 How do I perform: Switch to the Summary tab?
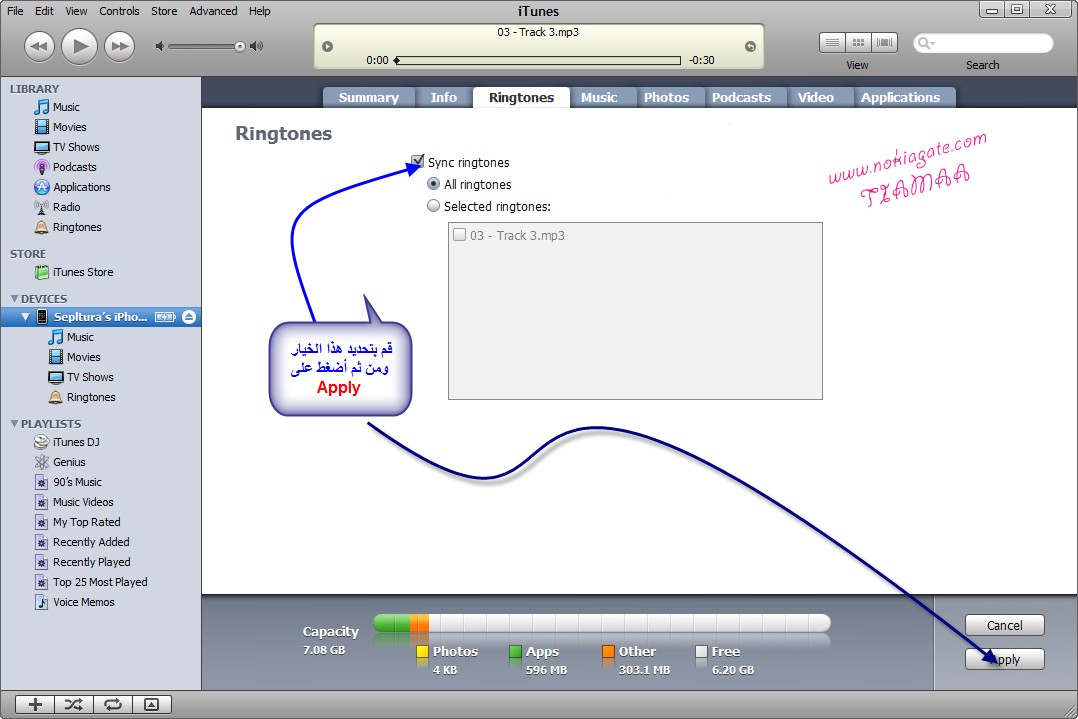[368, 98]
